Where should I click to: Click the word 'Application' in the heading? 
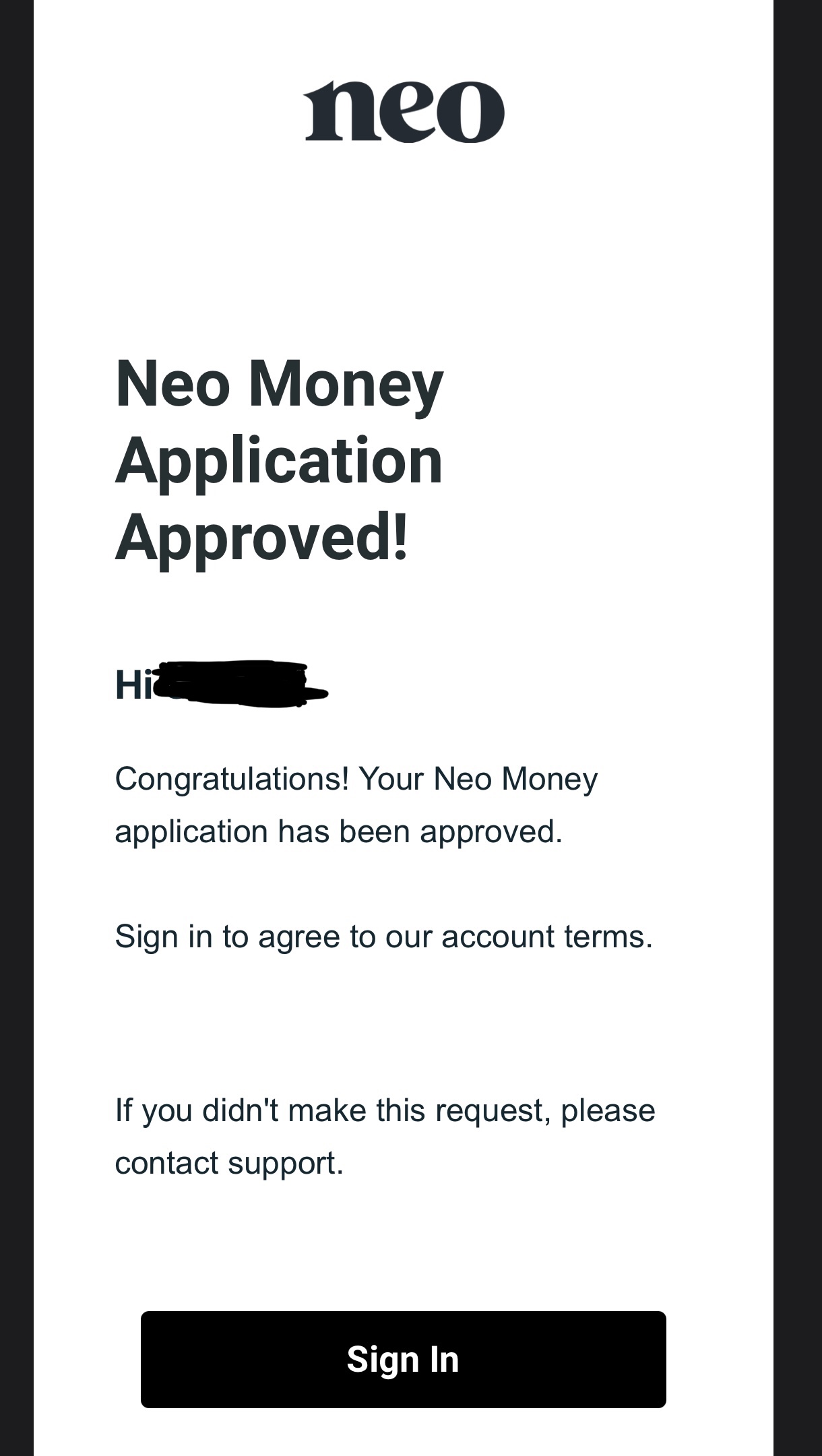pos(279,462)
